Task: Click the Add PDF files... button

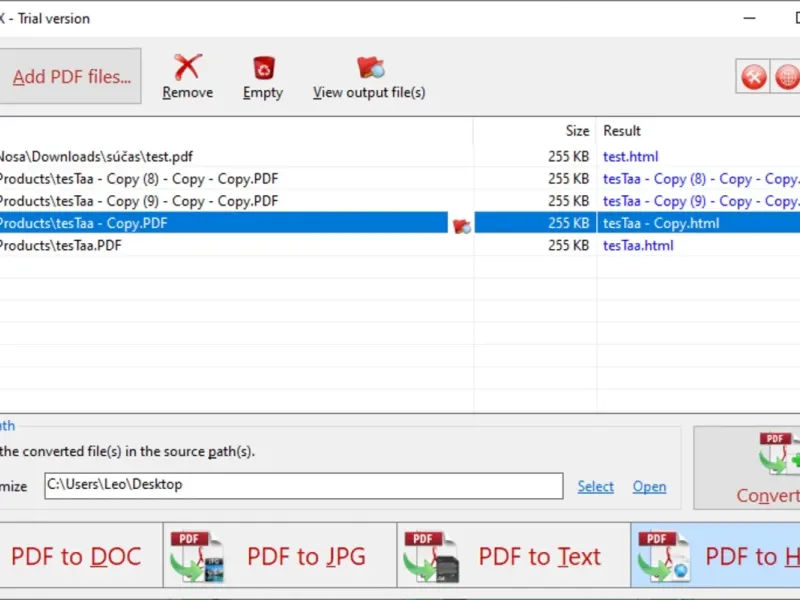Action: tap(70, 77)
